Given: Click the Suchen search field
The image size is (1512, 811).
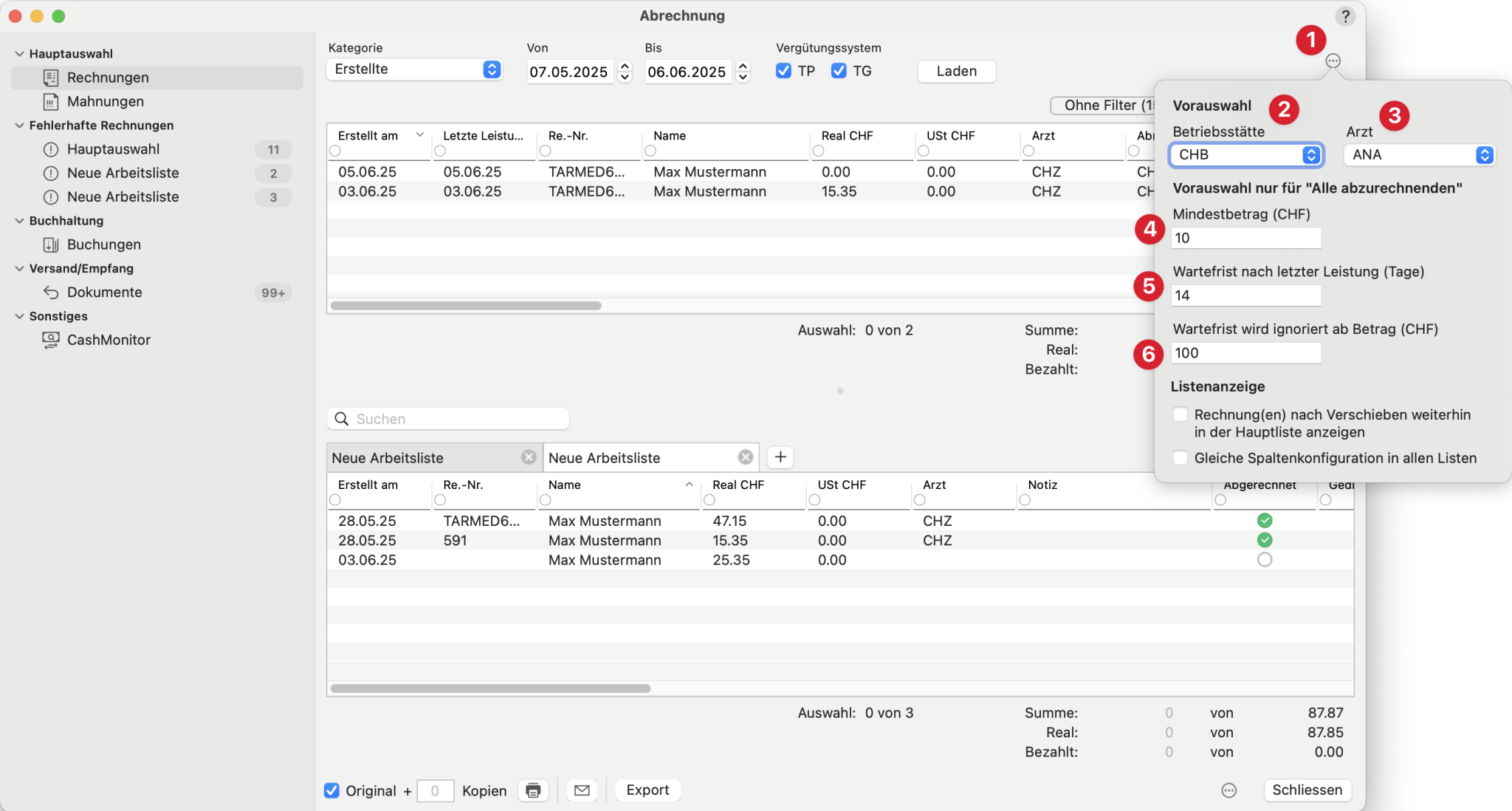Looking at the screenshot, I should pyautogui.click(x=447, y=419).
